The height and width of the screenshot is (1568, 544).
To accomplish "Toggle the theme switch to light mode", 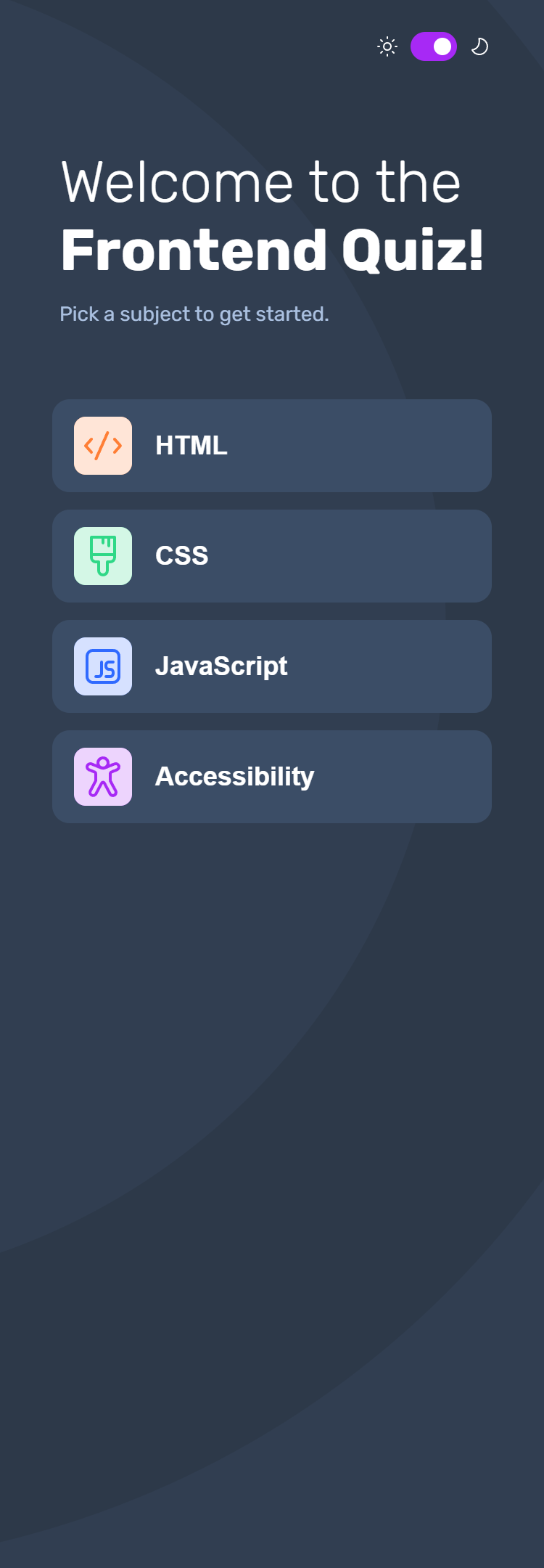I will click(434, 46).
